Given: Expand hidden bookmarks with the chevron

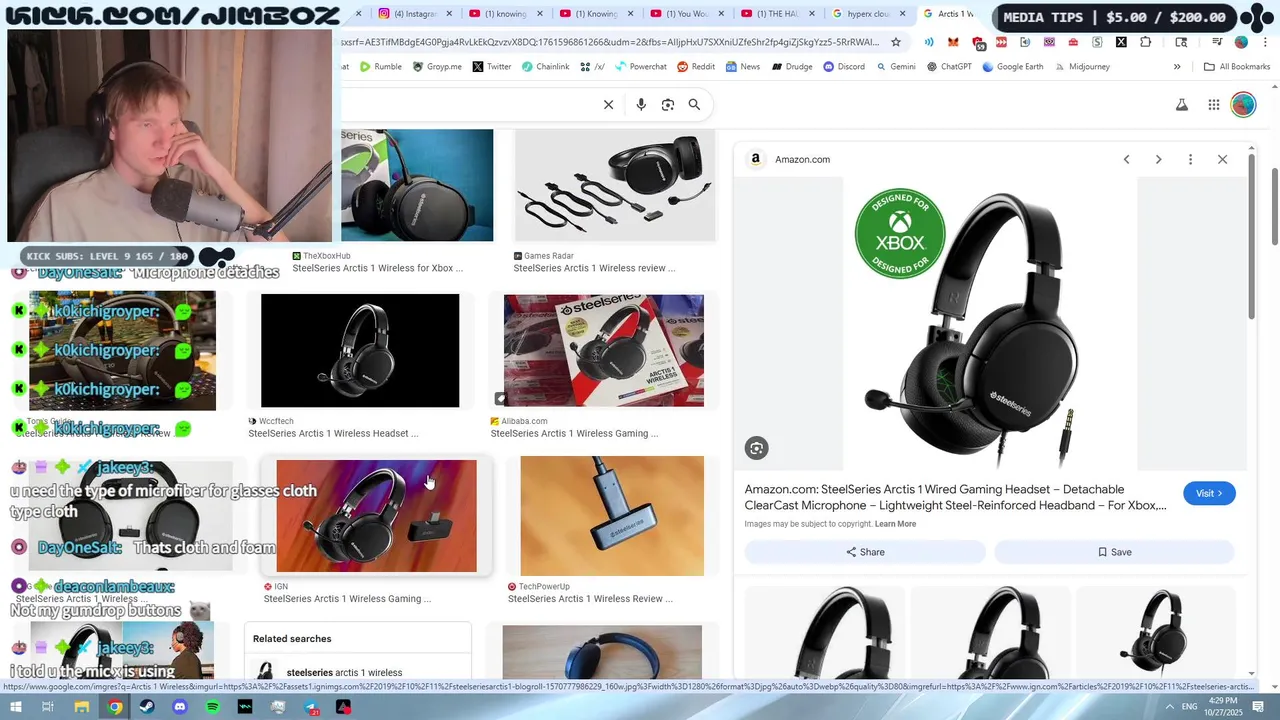Looking at the screenshot, I should click(1177, 67).
